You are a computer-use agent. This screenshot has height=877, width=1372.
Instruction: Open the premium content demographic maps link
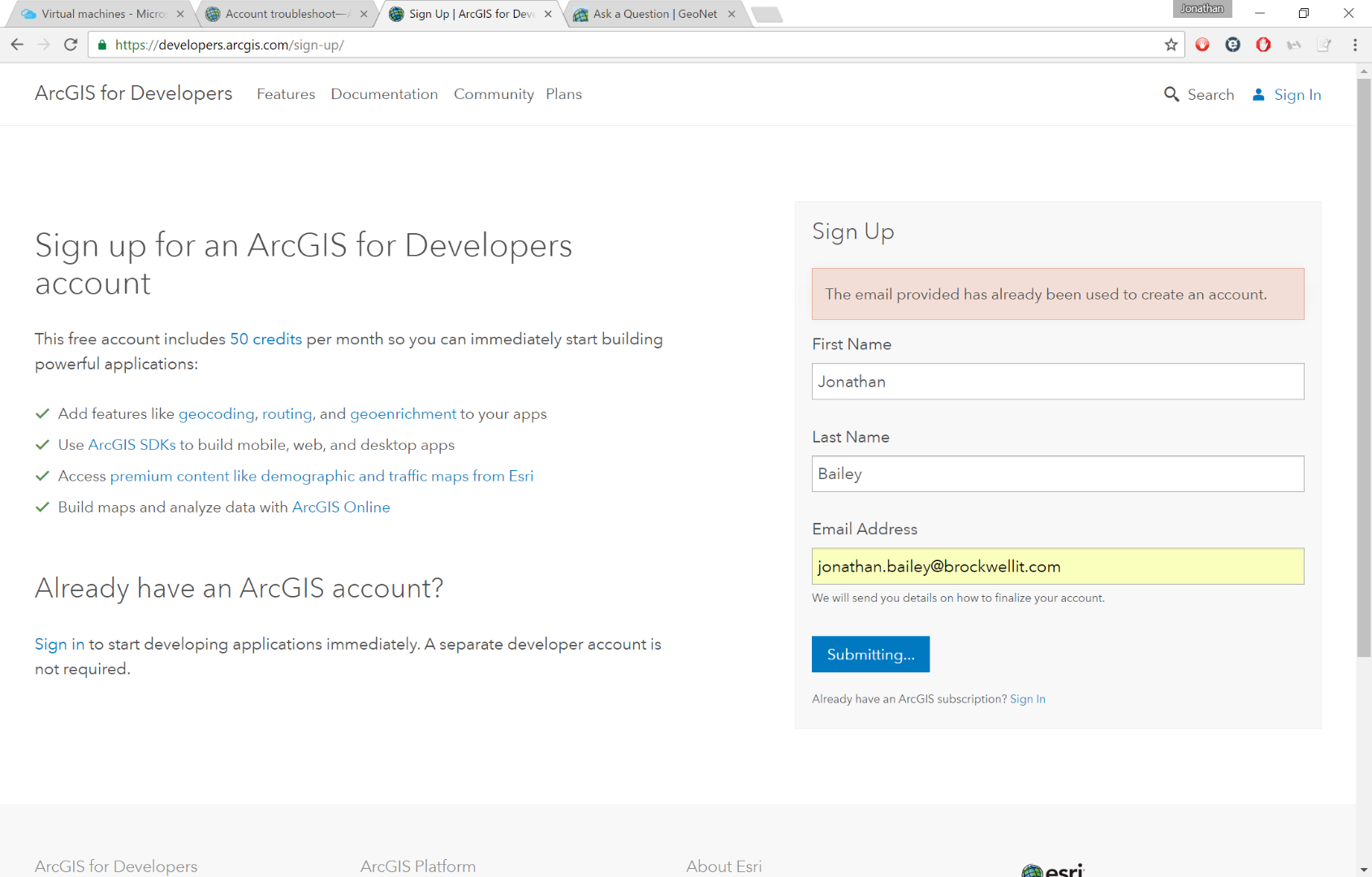321,476
